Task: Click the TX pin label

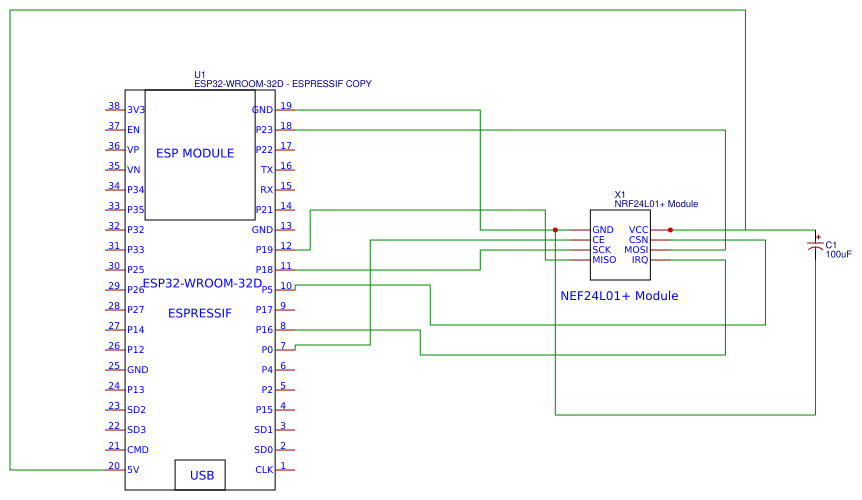Action: click(x=267, y=170)
